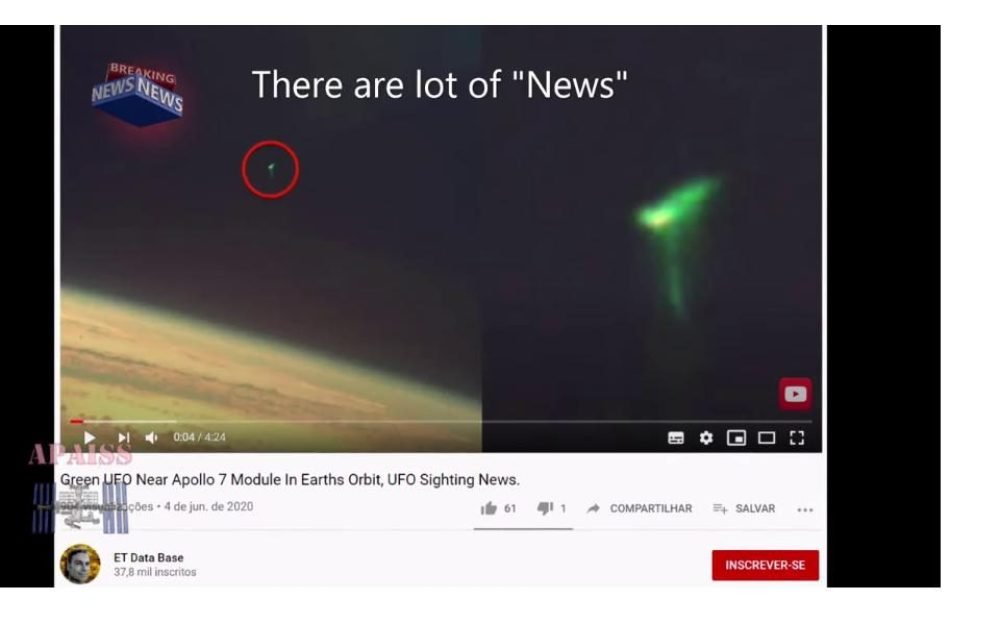
Task: Switch to miniplayer mode
Action: click(736, 438)
